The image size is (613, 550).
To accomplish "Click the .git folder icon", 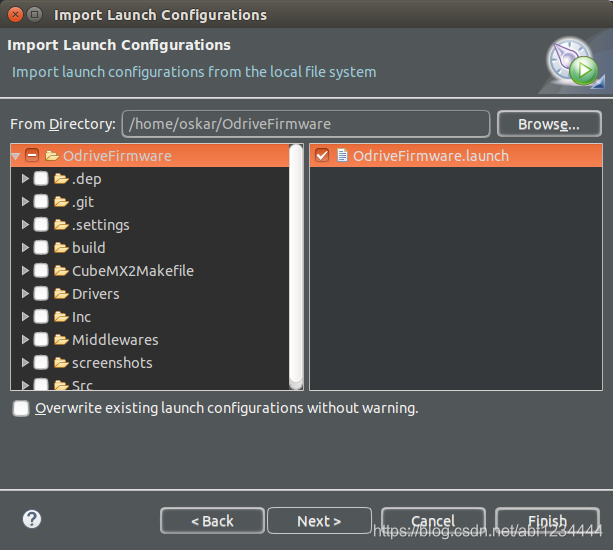I will coord(61,202).
